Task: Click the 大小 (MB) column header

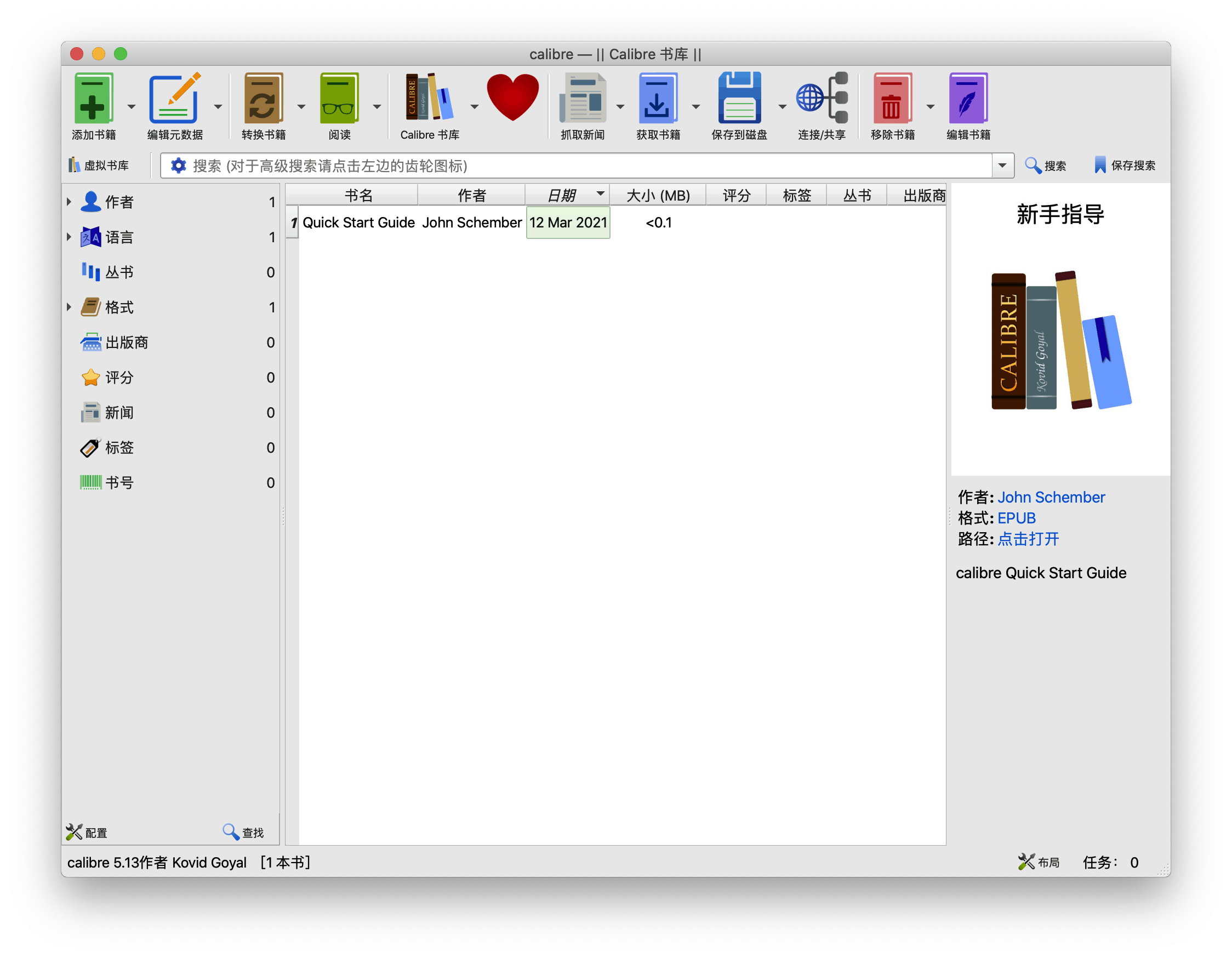Action: click(658, 196)
